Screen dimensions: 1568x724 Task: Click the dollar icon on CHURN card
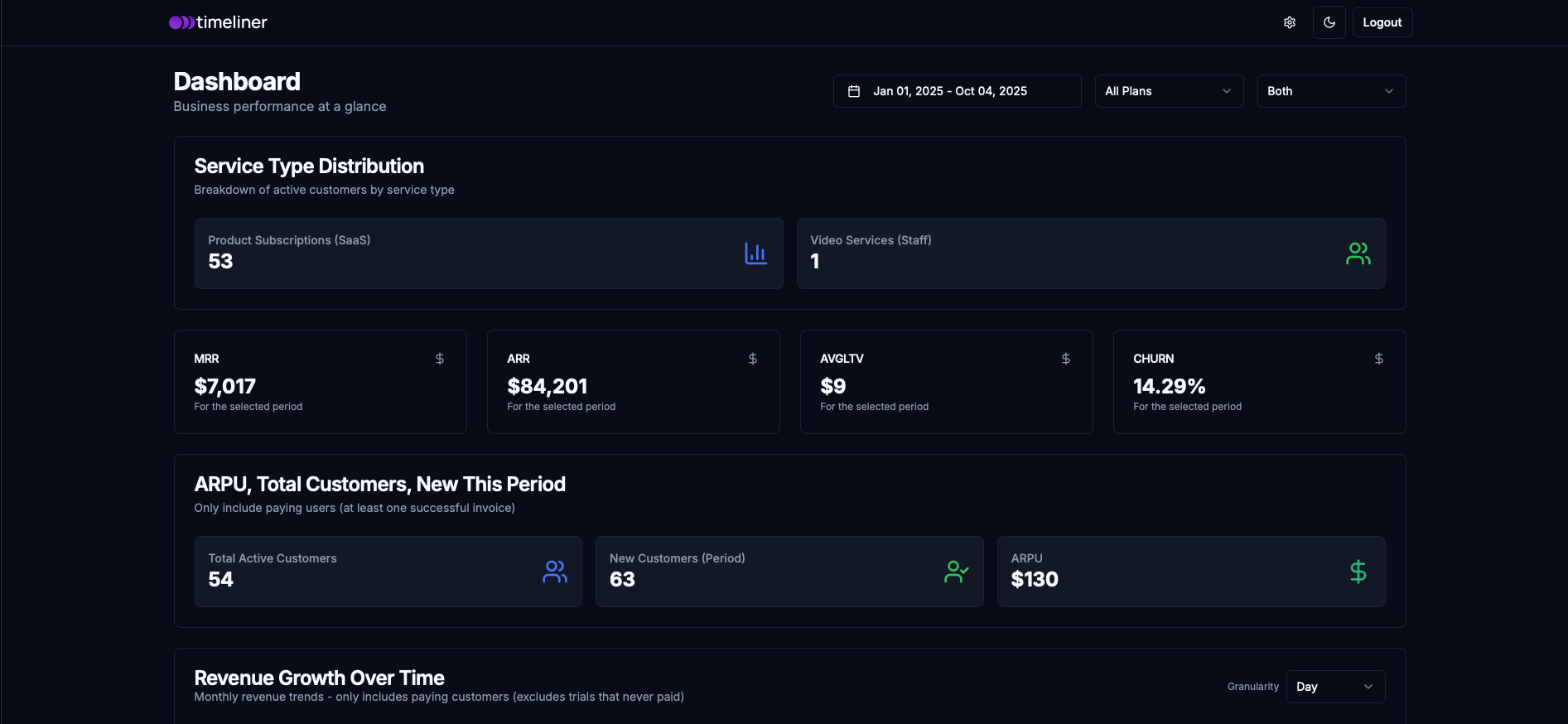pyautogui.click(x=1379, y=359)
